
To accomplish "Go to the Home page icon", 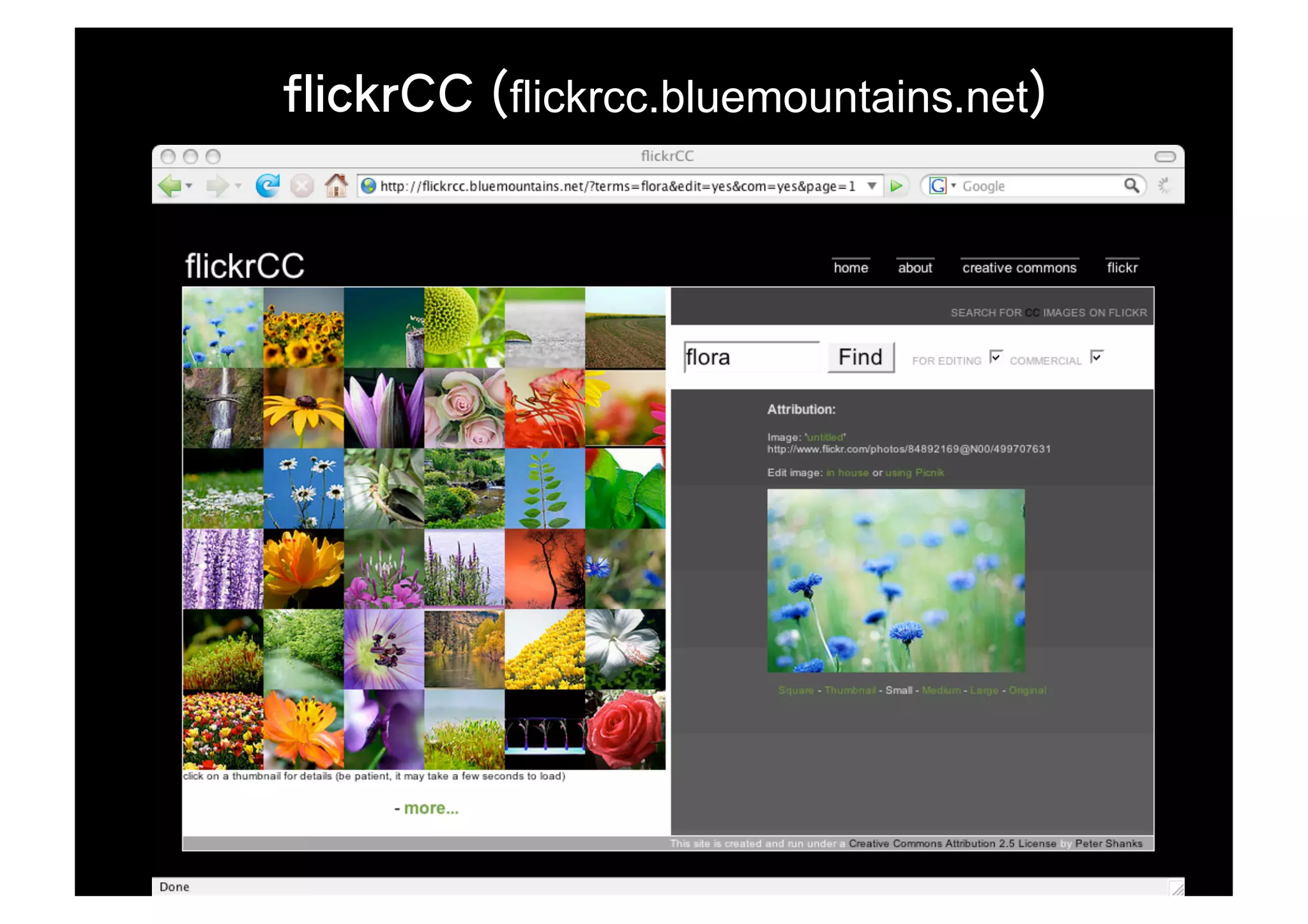I will [x=336, y=185].
